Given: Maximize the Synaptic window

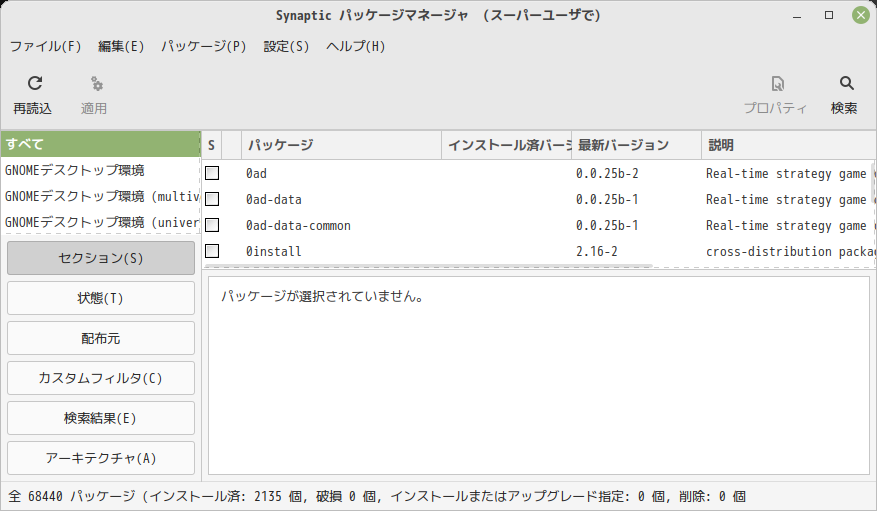Looking at the screenshot, I should [829, 16].
